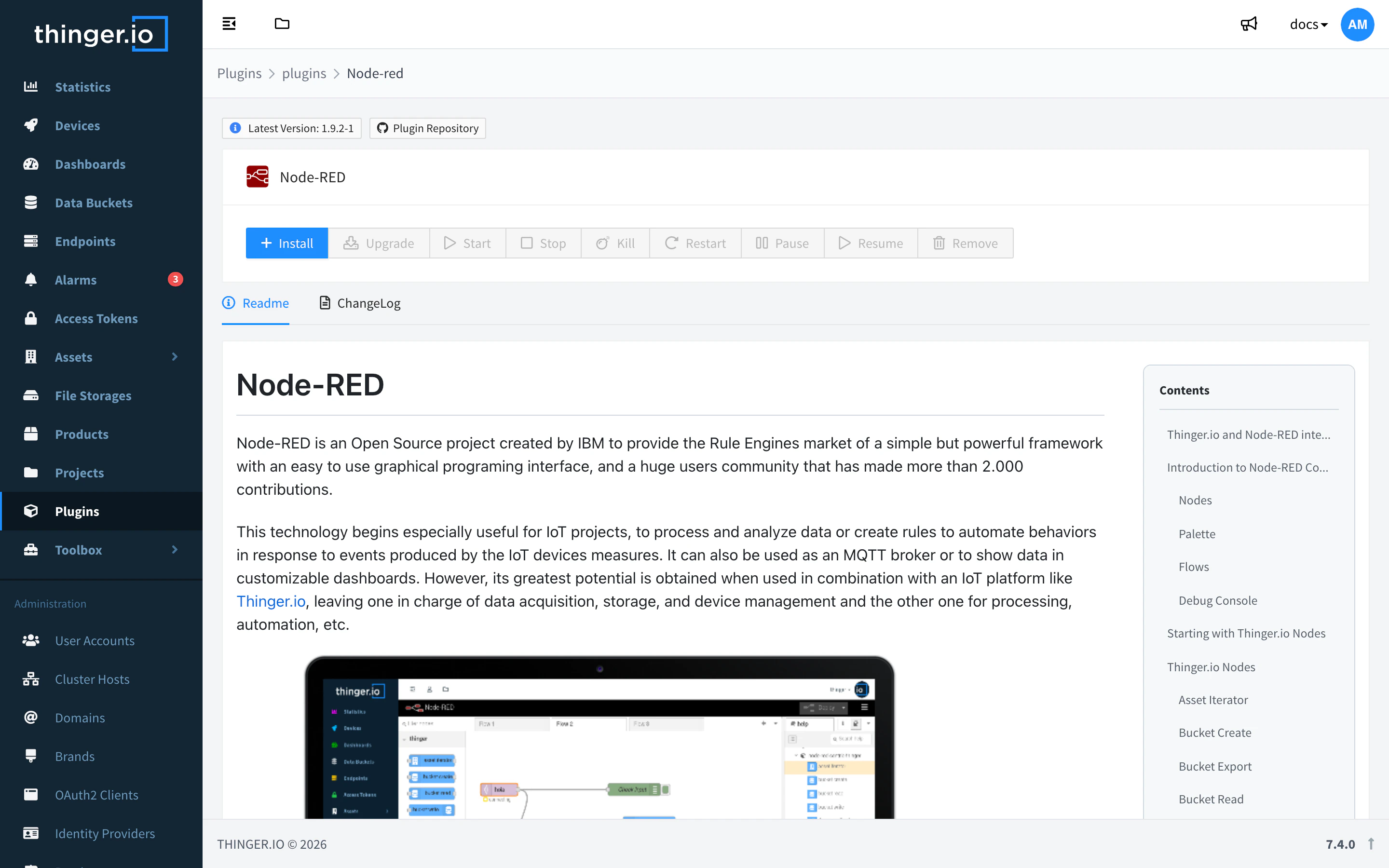Jump to Thinger.io Nodes contents entry

pyautogui.click(x=1211, y=667)
